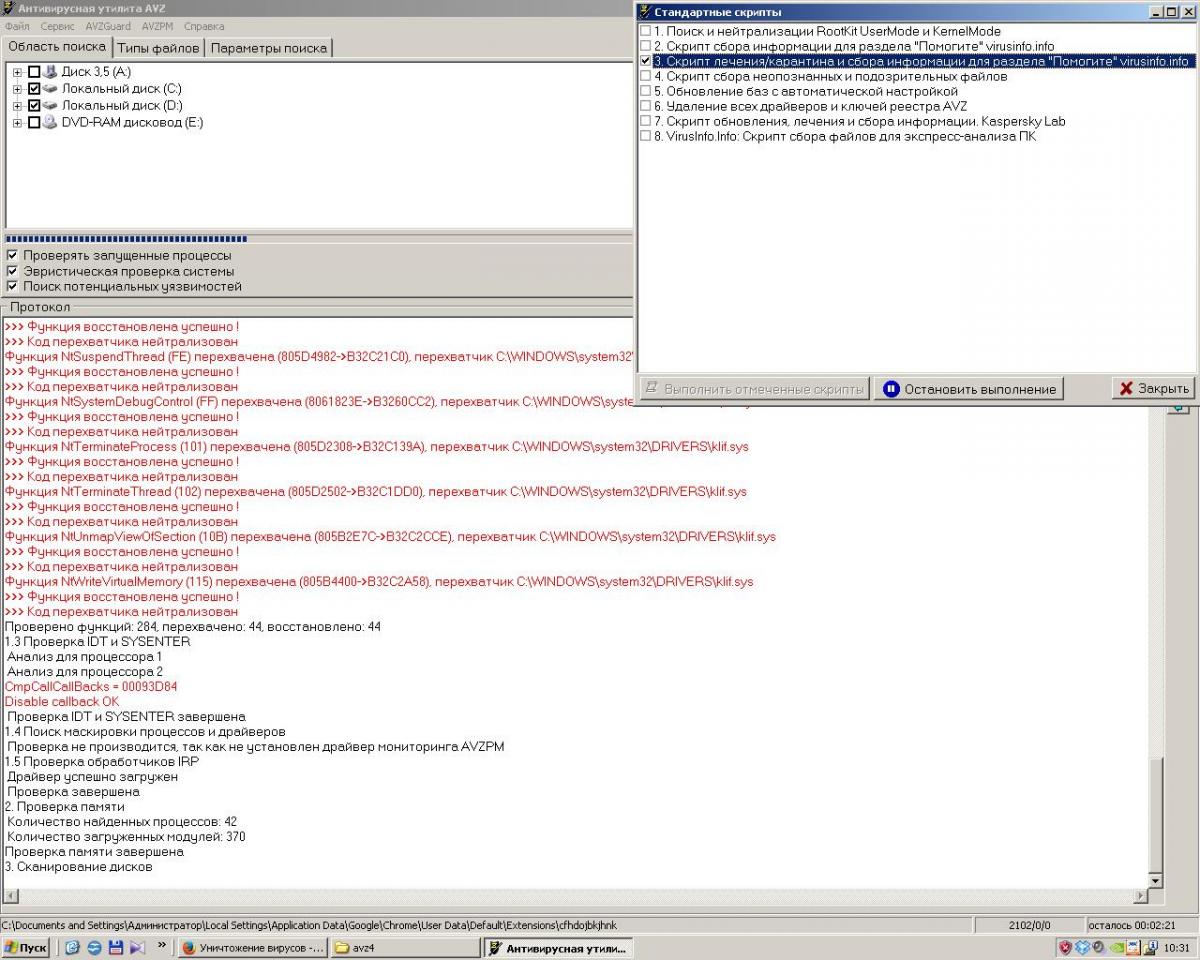The height and width of the screenshot is (960, 1200).
Task: Select script 8 VirusInfo.Info экспресс-анализа entry
Action: 844,136
